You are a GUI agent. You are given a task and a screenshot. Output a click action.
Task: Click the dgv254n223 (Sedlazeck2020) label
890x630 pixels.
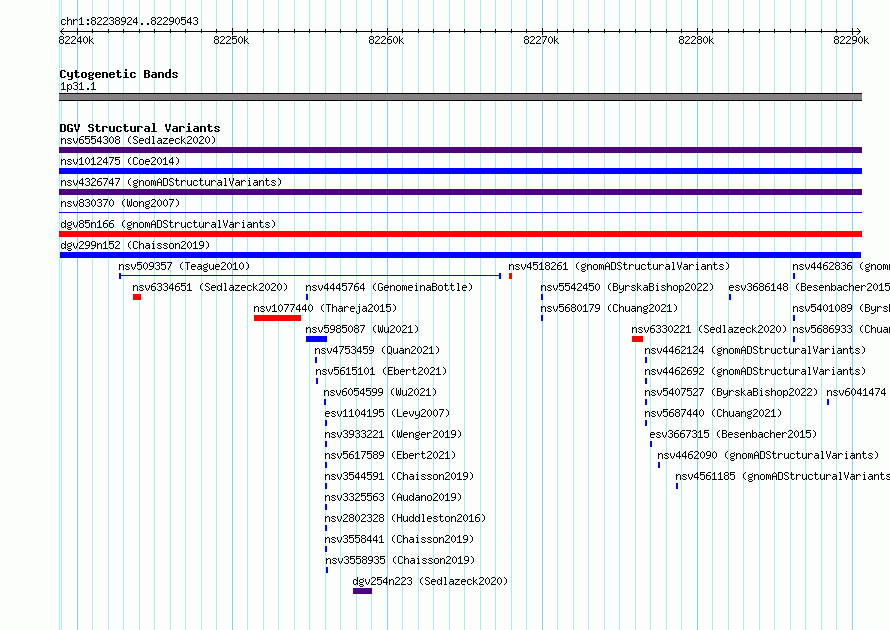pos(430,581)
